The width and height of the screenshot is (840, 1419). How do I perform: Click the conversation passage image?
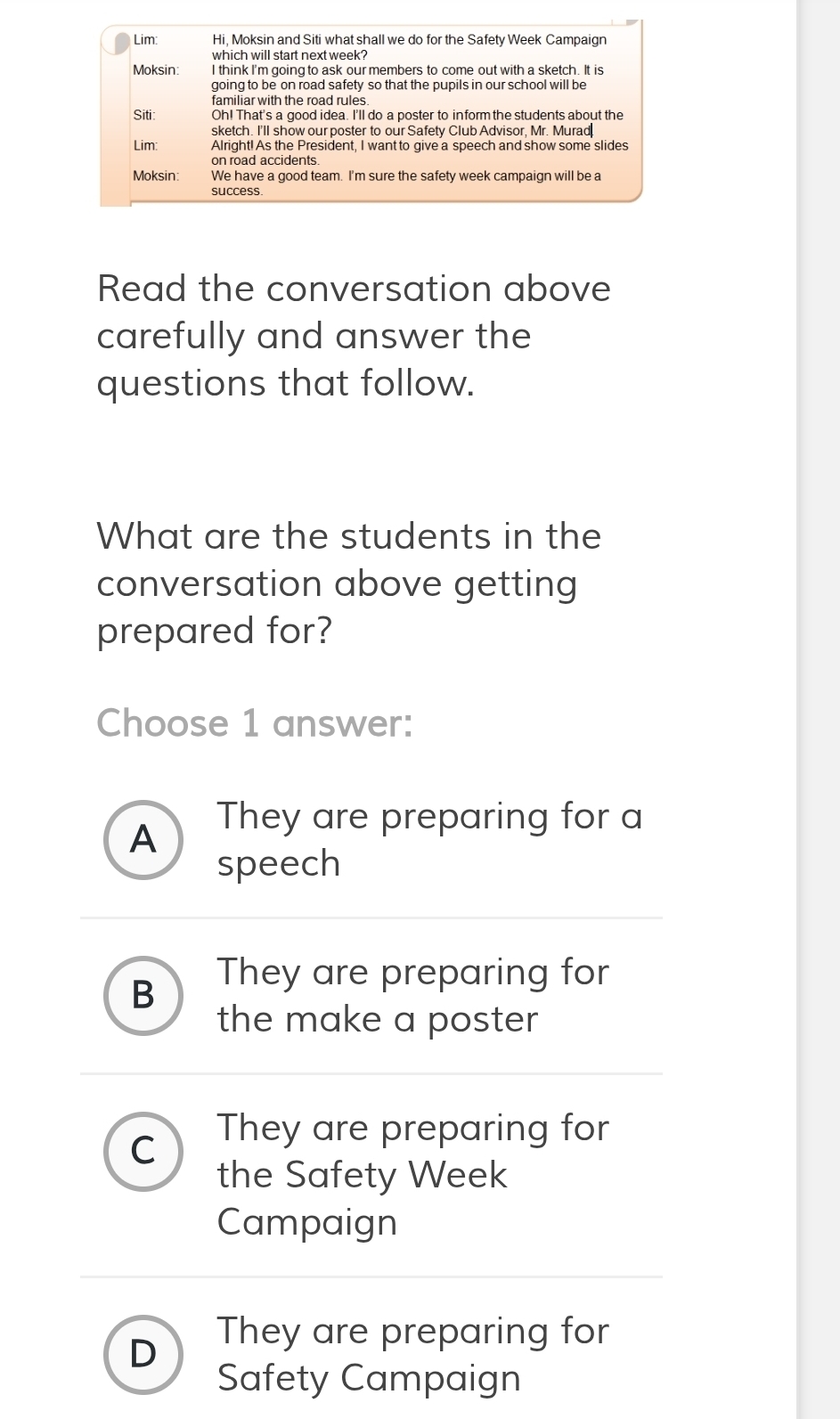coord(371,112)
